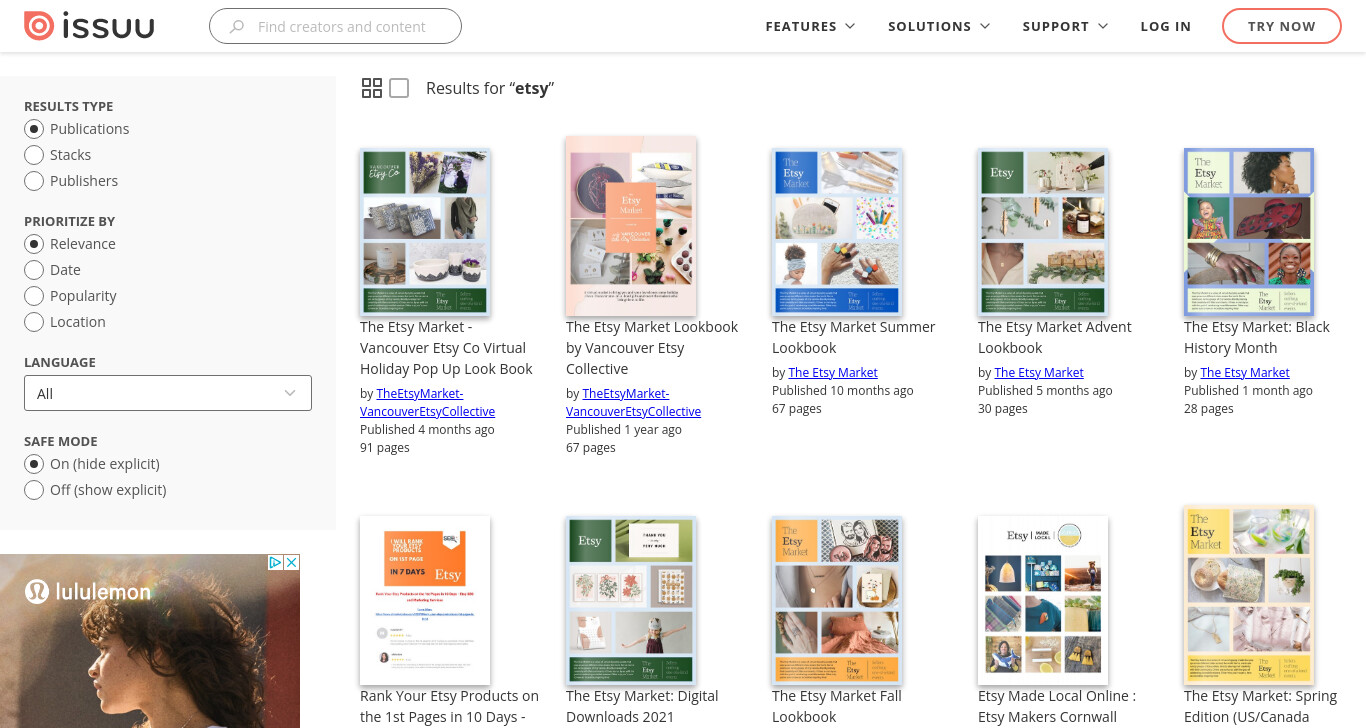This screenshot has width=1366, height=728.
Task: Click the lululemon advertisement image
Action: 150,641
